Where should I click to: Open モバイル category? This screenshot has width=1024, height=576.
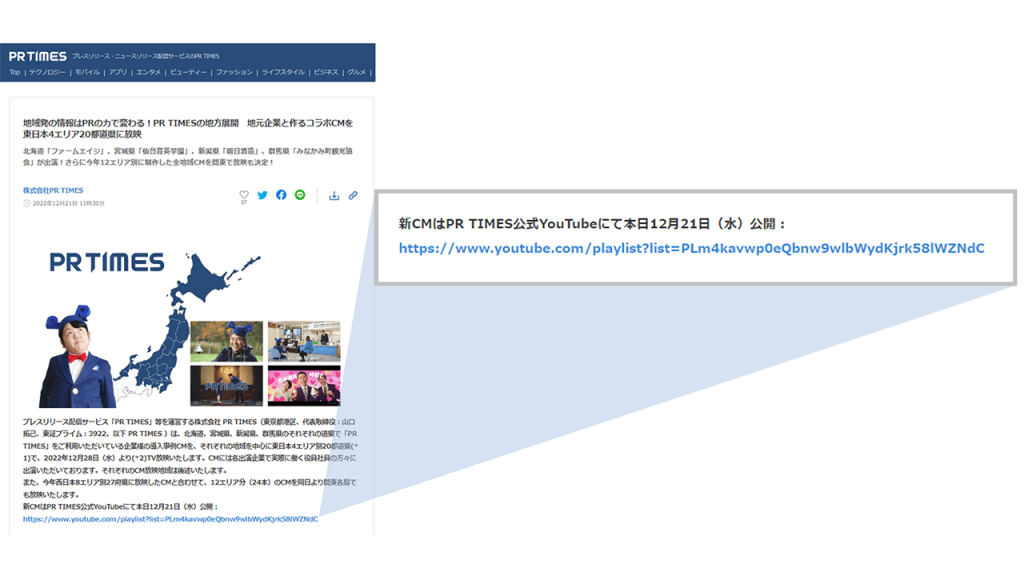tap(87, 72)
